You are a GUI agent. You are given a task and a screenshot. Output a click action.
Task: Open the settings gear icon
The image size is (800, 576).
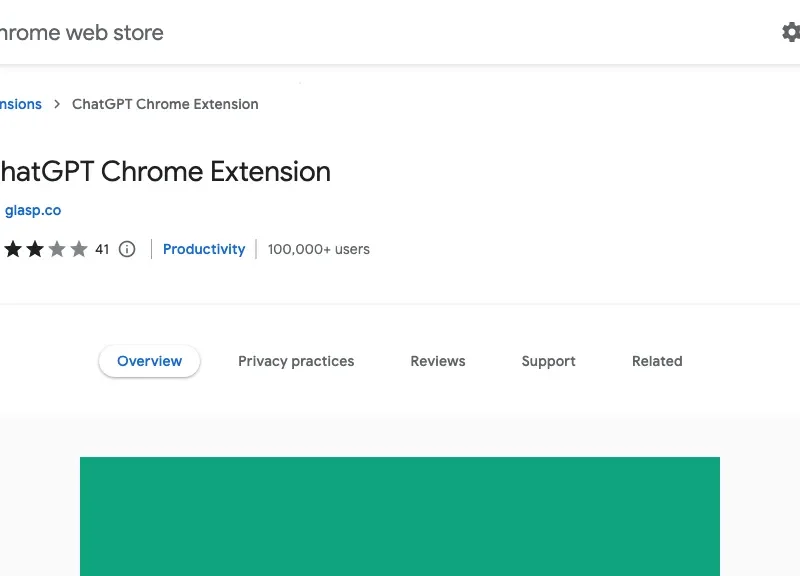pos(791,32)
